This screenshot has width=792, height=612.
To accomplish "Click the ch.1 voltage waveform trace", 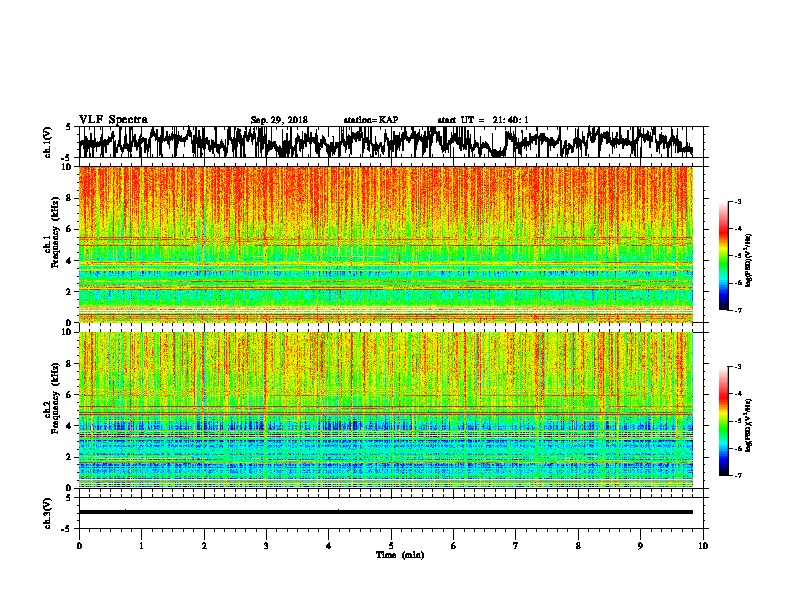I will (386, 142).
